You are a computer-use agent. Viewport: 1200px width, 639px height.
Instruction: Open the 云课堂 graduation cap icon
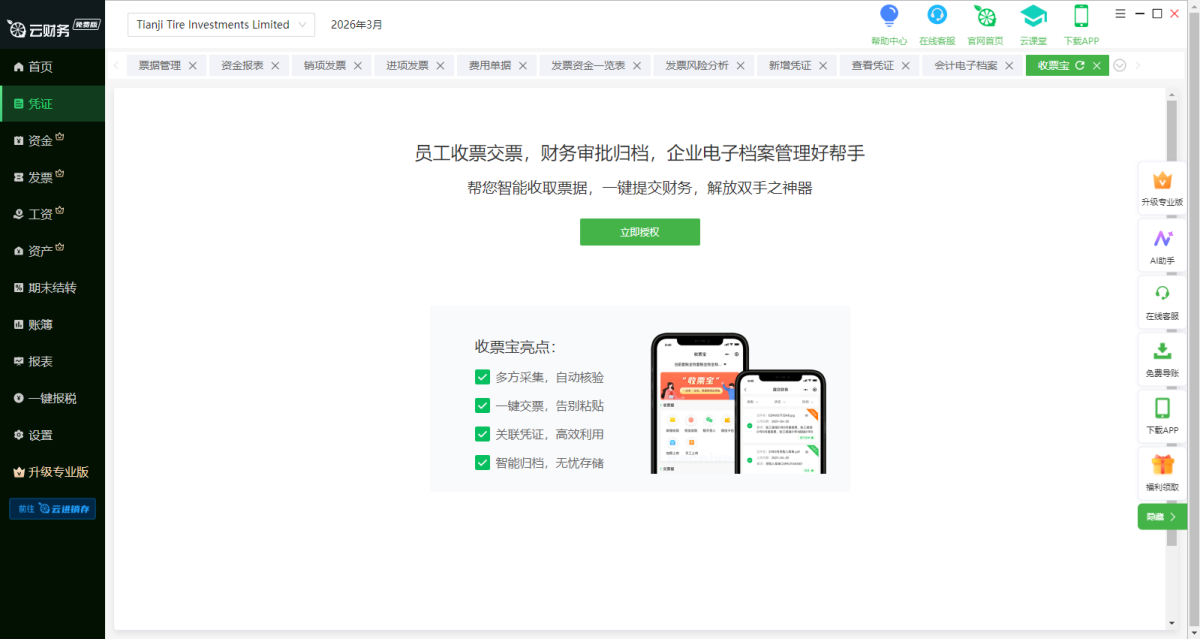pos(1033,16)
